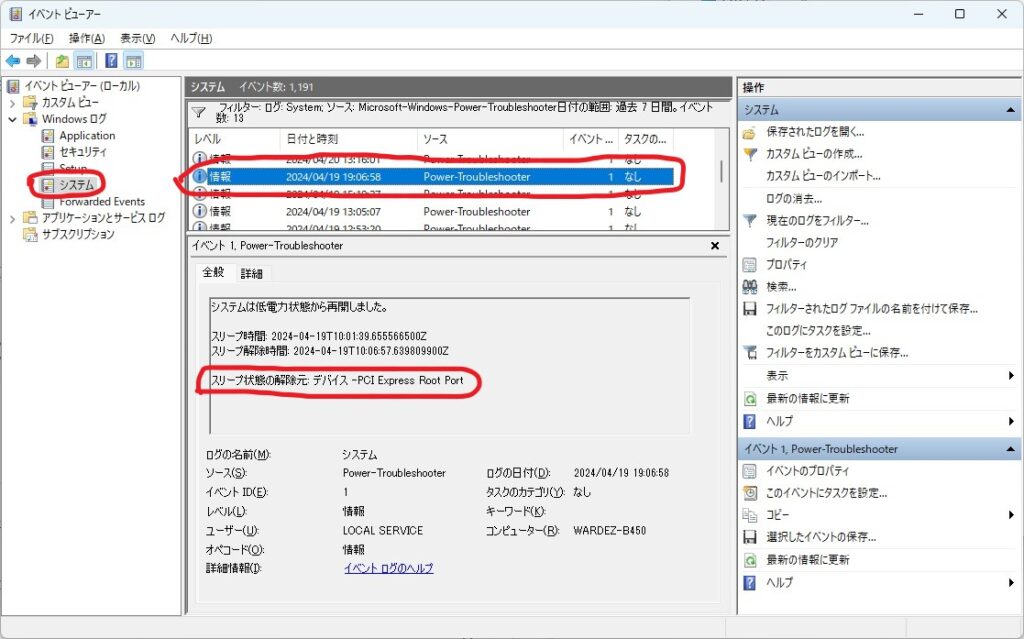This screenshot has height=639, width=1024.
Task: Select the セキュリティ log in the tree
Action: [x=82, y=152]
